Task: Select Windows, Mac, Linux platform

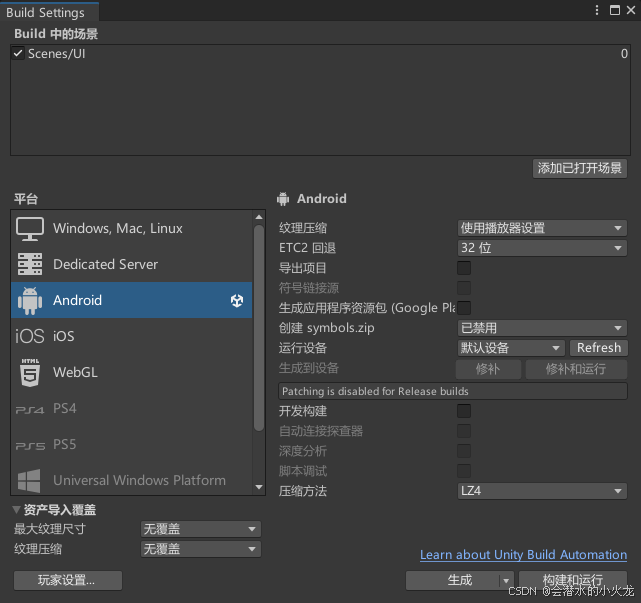Action: 132,229
